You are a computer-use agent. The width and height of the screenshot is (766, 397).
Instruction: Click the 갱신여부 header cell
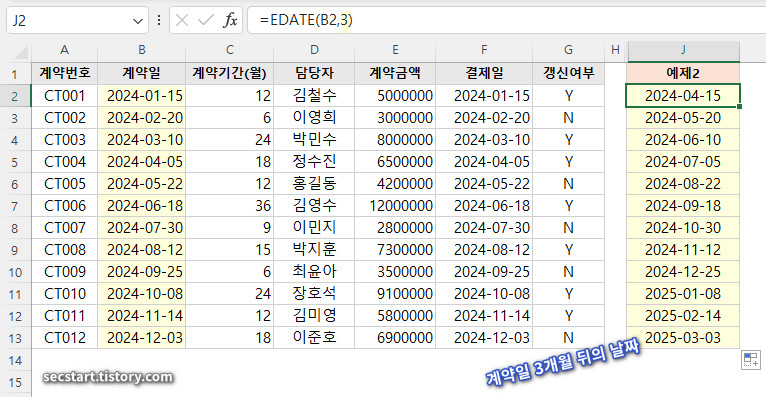click(x=568, y=73)
